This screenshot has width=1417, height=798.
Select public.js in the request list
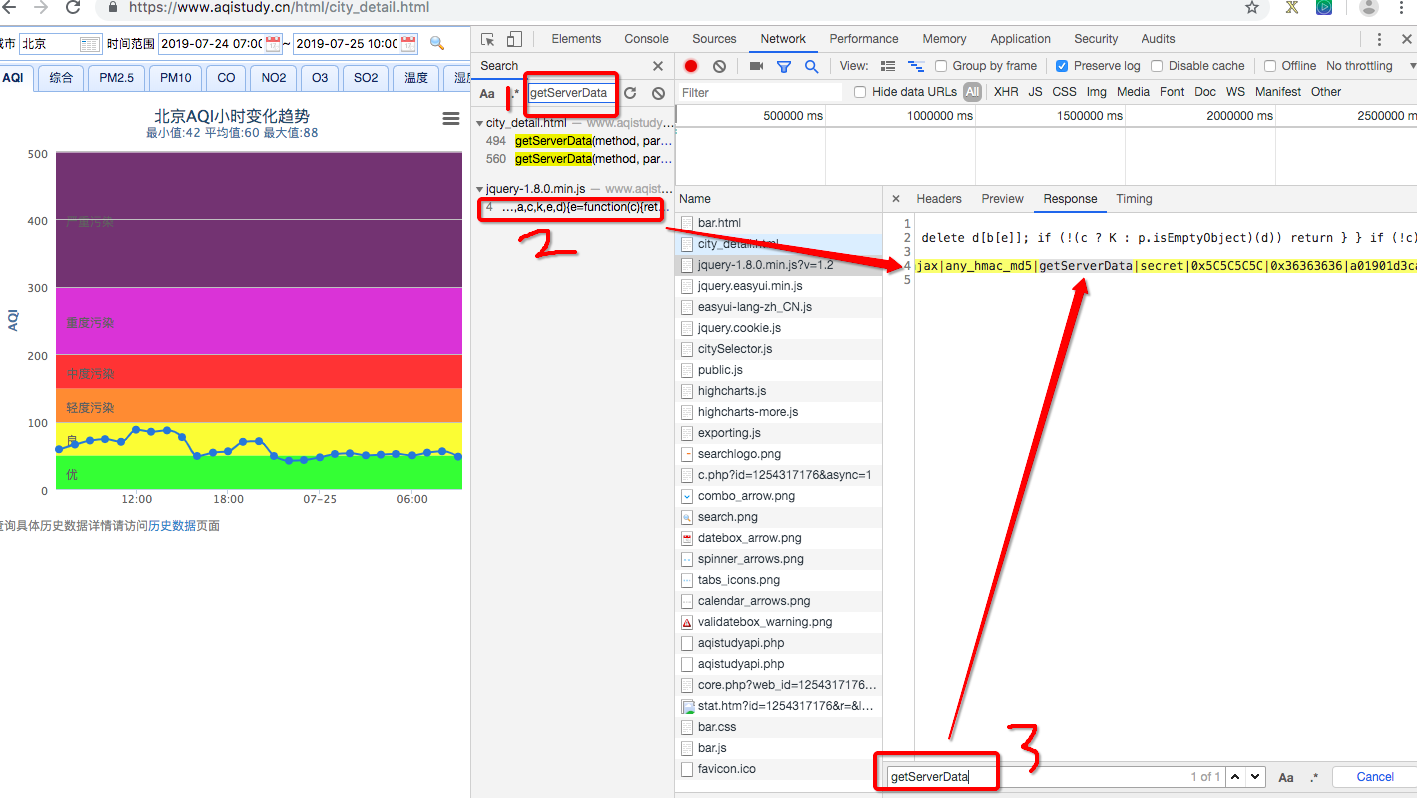coord(780,370)
